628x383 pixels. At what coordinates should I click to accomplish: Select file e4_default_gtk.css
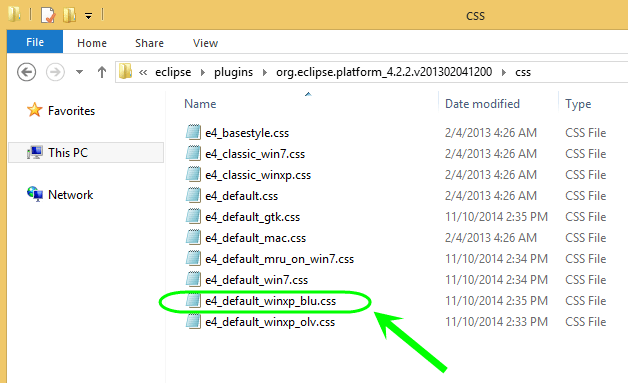coord(252,217)
